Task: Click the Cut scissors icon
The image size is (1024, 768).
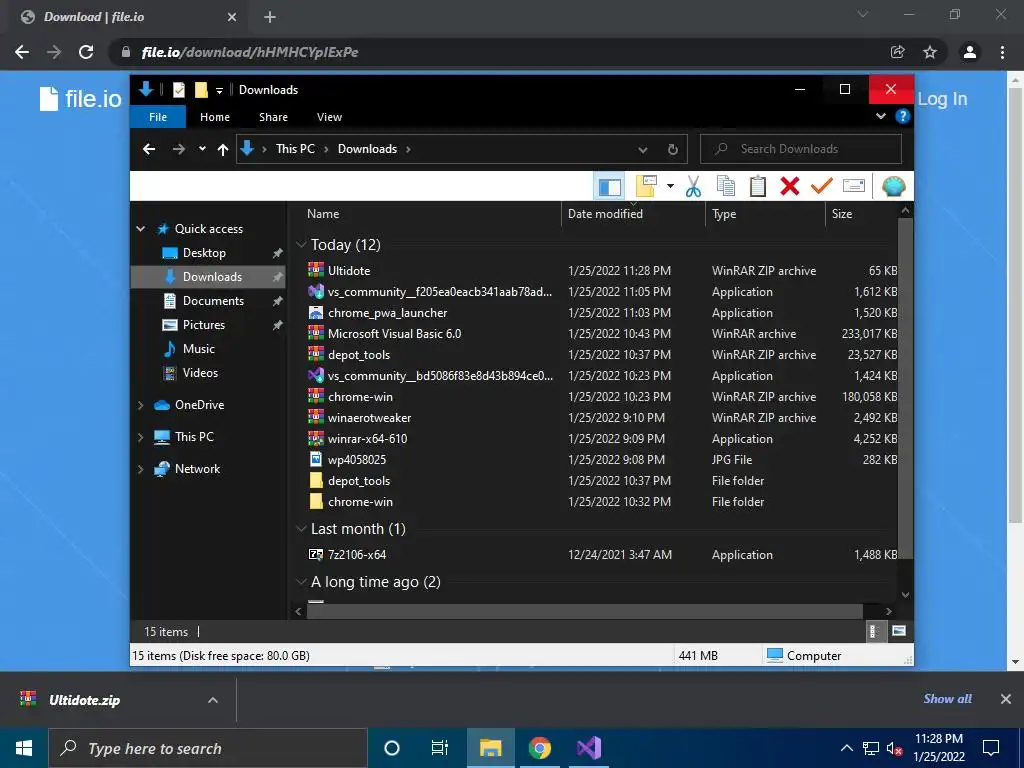Action: click(694, 187)
